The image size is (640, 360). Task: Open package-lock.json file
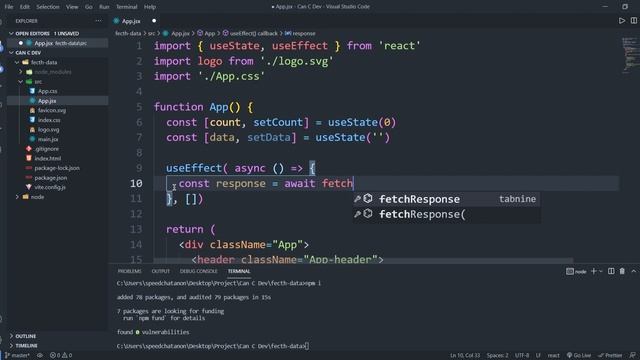click(x=57, y=168)
